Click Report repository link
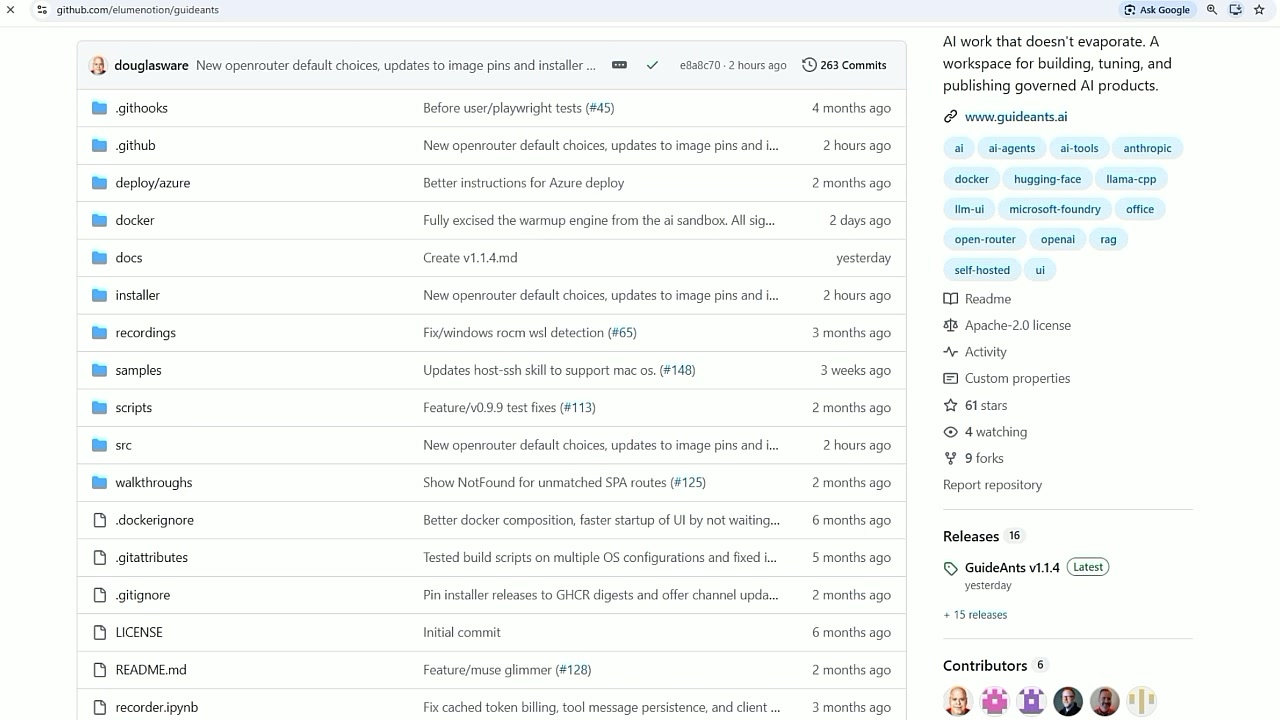 (992, 485)
